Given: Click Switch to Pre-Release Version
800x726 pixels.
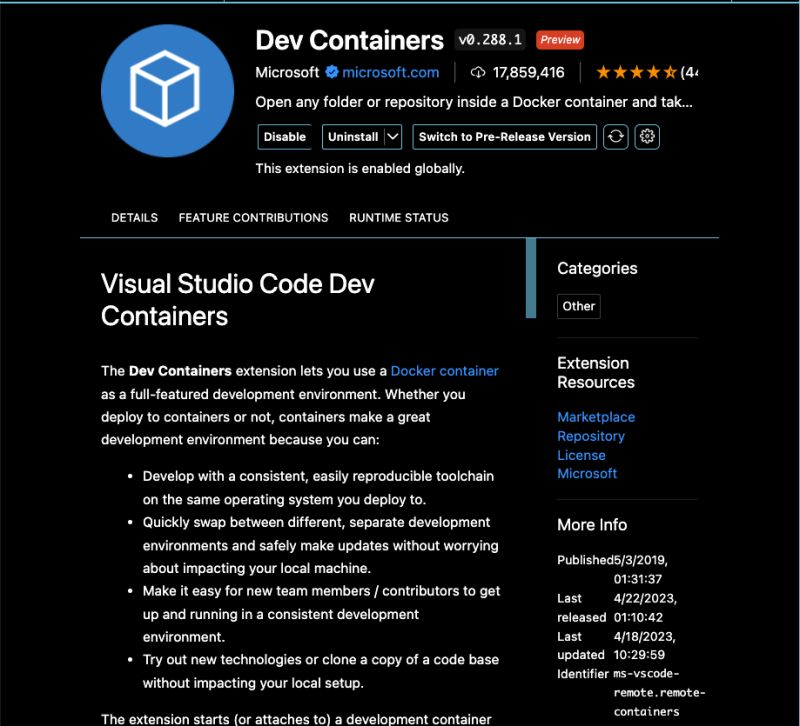Looking at the screenshot, I should coord(504,137).
